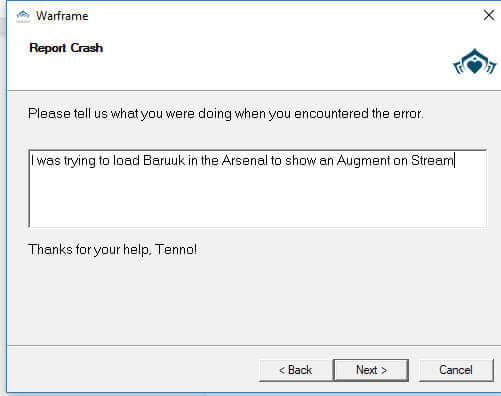Click the Warframe window title text
The height and width of the screenshot is (396, 501).
coord(62,16)
